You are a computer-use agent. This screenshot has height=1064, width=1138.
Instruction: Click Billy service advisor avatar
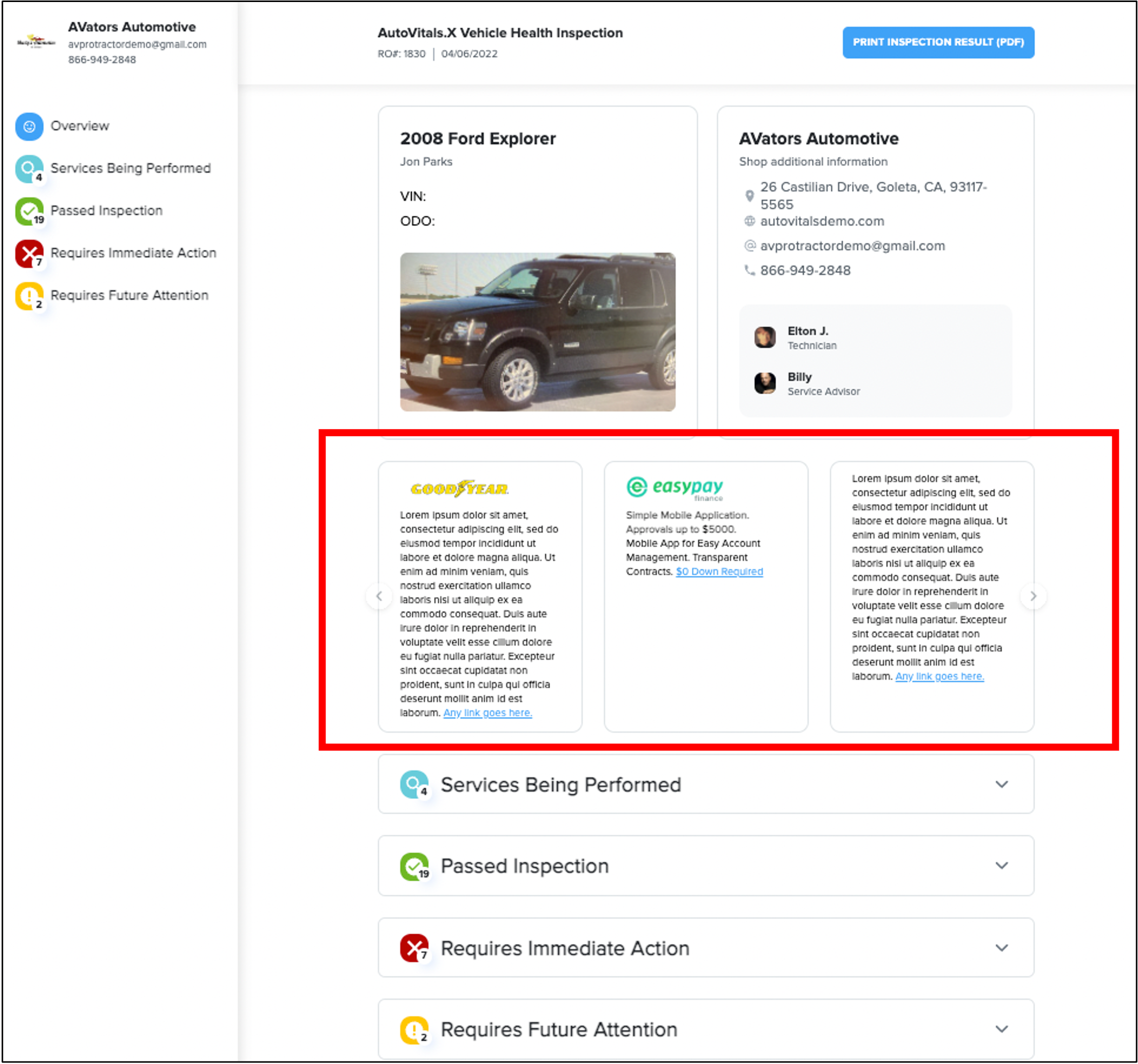click(765, 383)
